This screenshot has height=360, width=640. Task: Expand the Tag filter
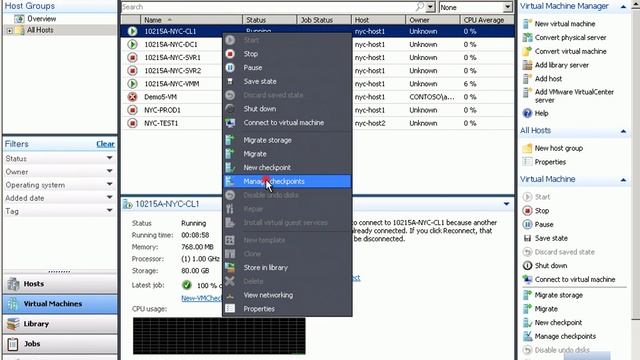[109, 211]
